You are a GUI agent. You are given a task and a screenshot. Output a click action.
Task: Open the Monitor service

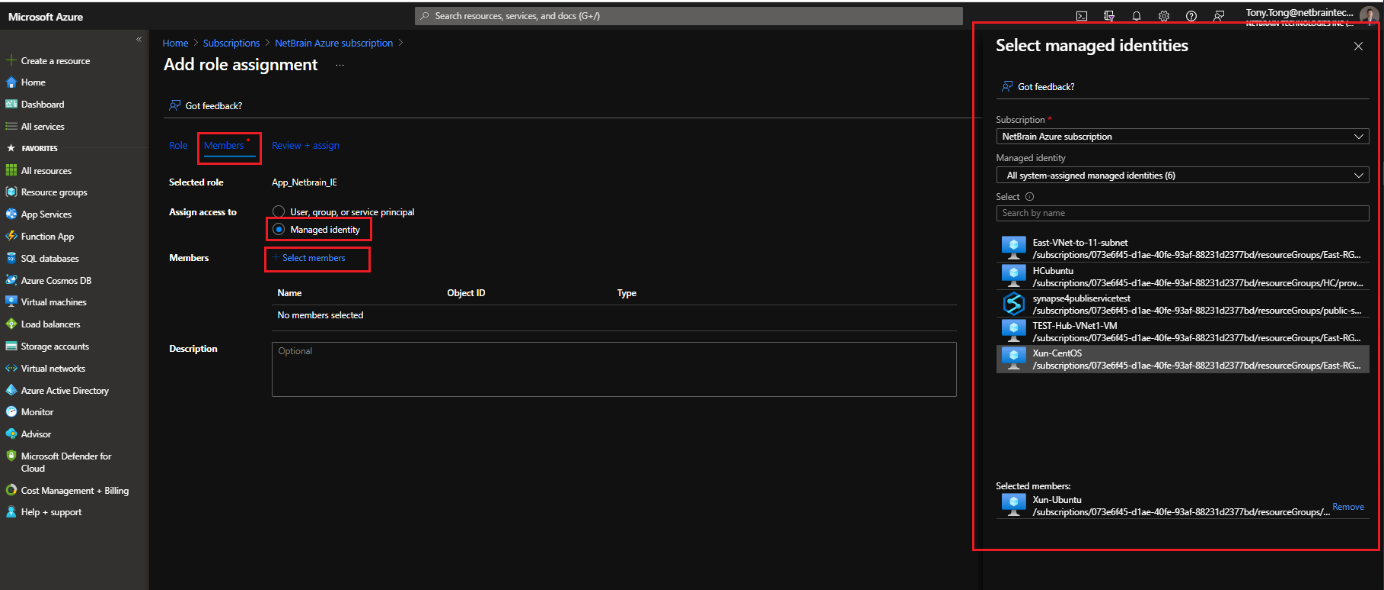[43, 411]
